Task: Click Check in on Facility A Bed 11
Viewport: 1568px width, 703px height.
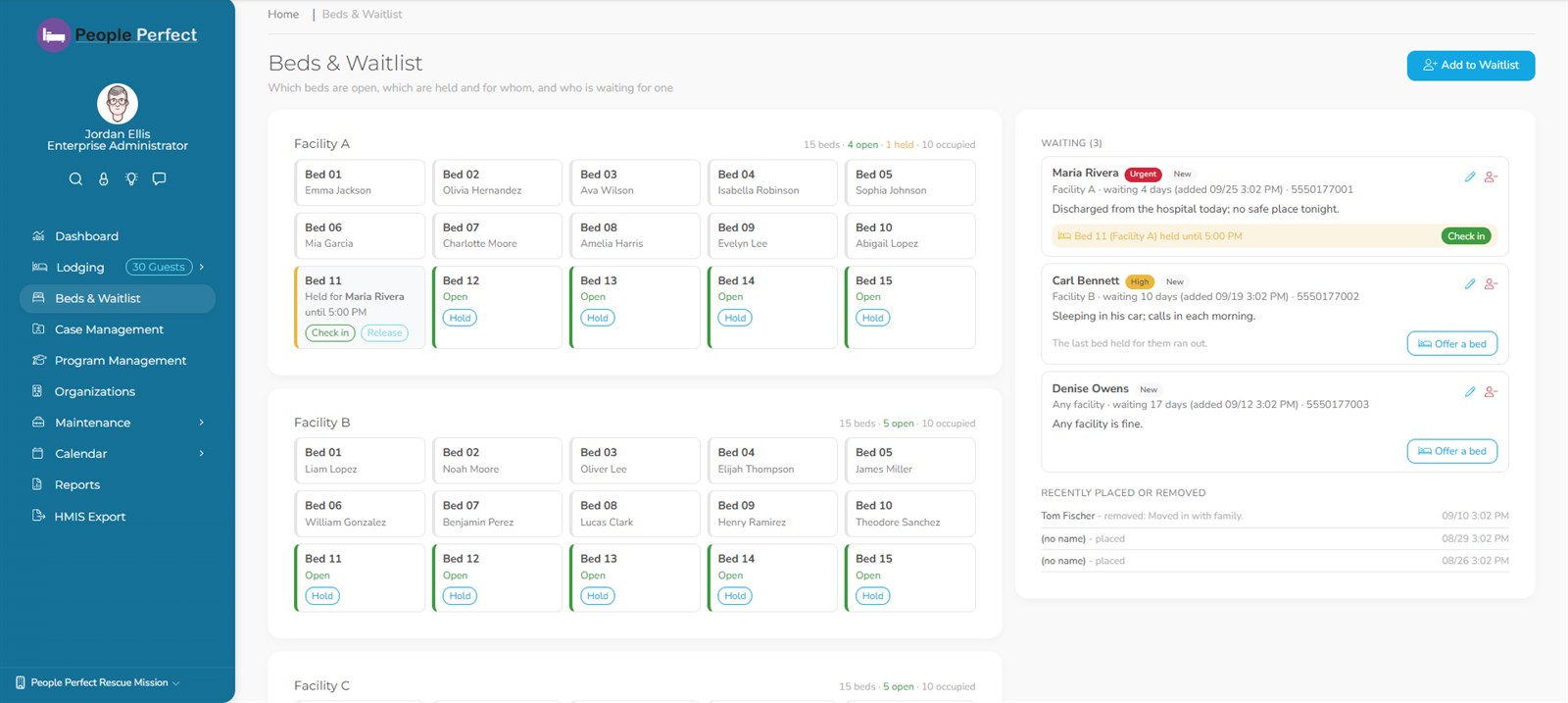Action: [330, 333]
